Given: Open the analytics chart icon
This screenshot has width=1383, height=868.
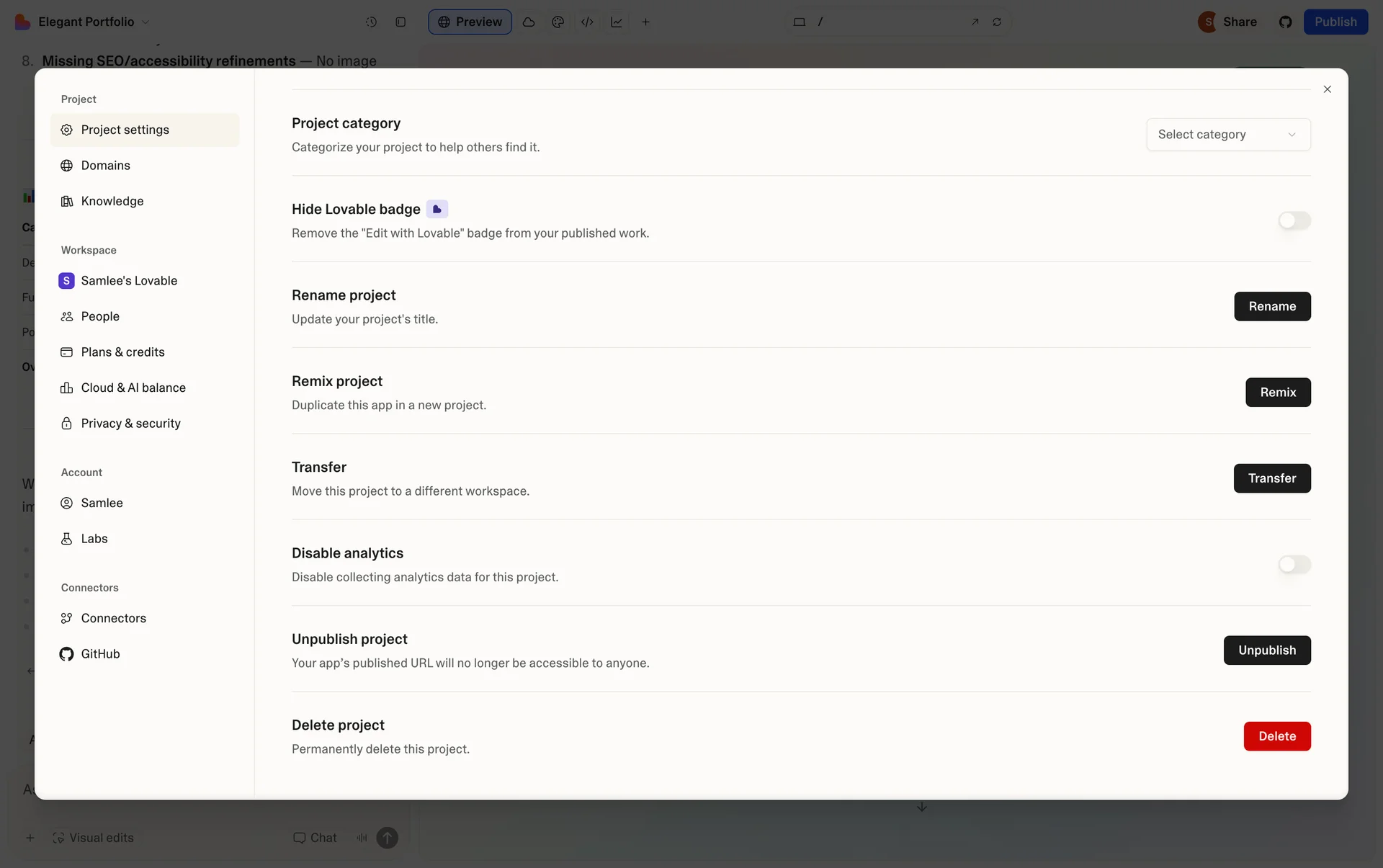Looking at the screenshot, I should tap(617, 22).
